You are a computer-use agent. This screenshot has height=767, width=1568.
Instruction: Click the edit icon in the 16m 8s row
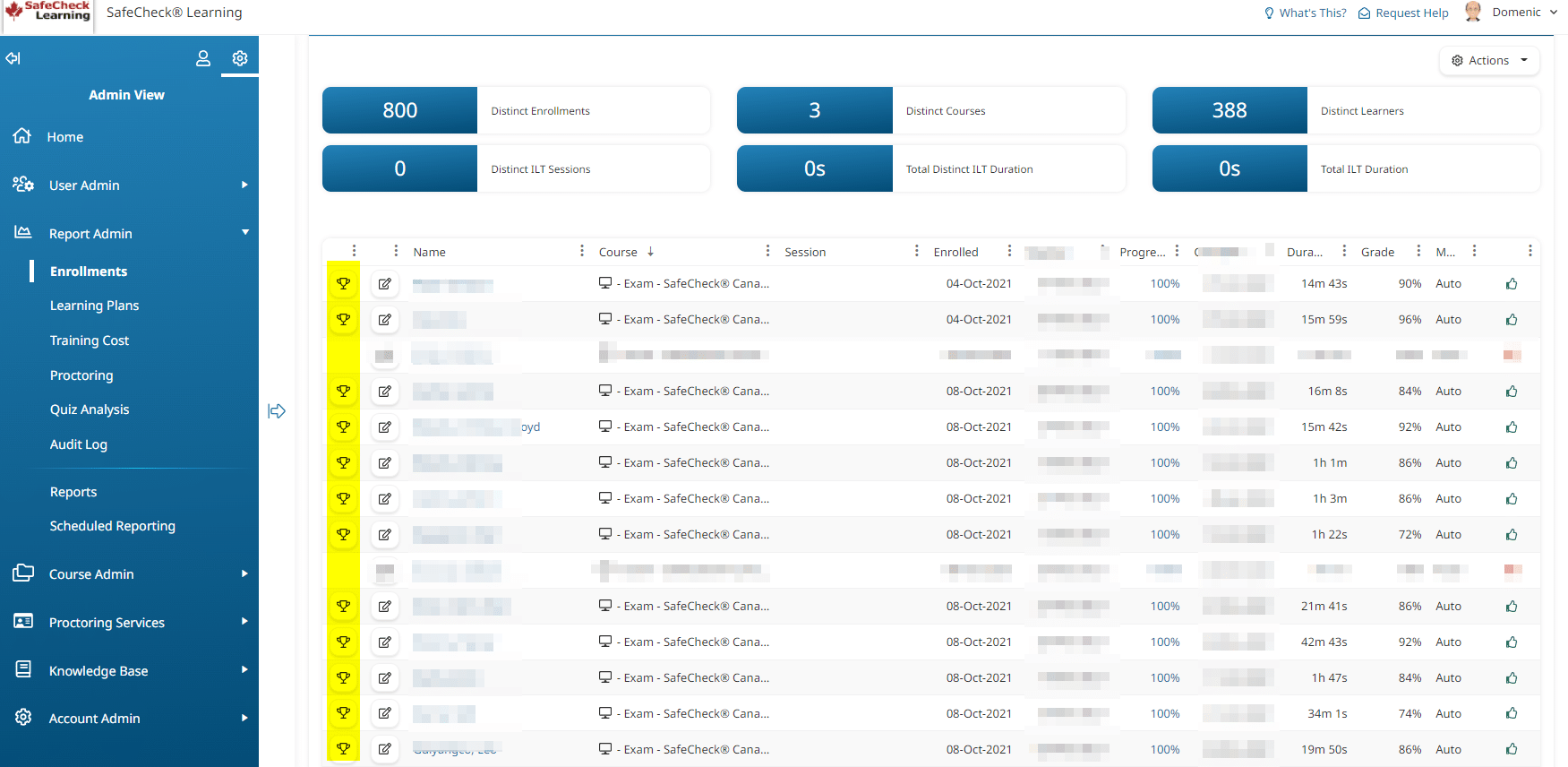point(385,392)
